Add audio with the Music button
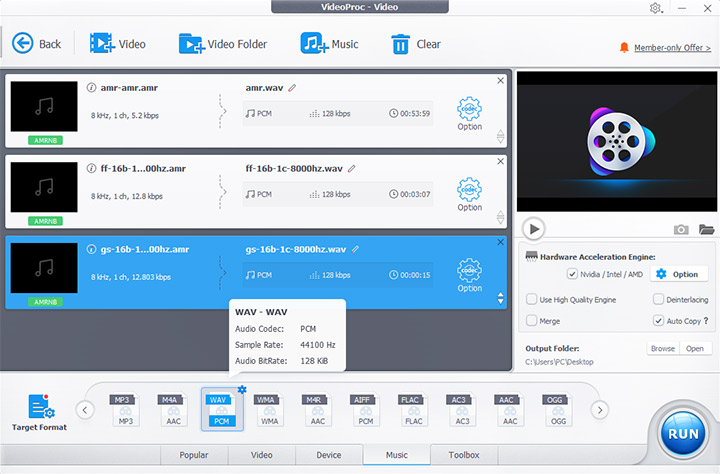The image size is (720, 474). 329,44
